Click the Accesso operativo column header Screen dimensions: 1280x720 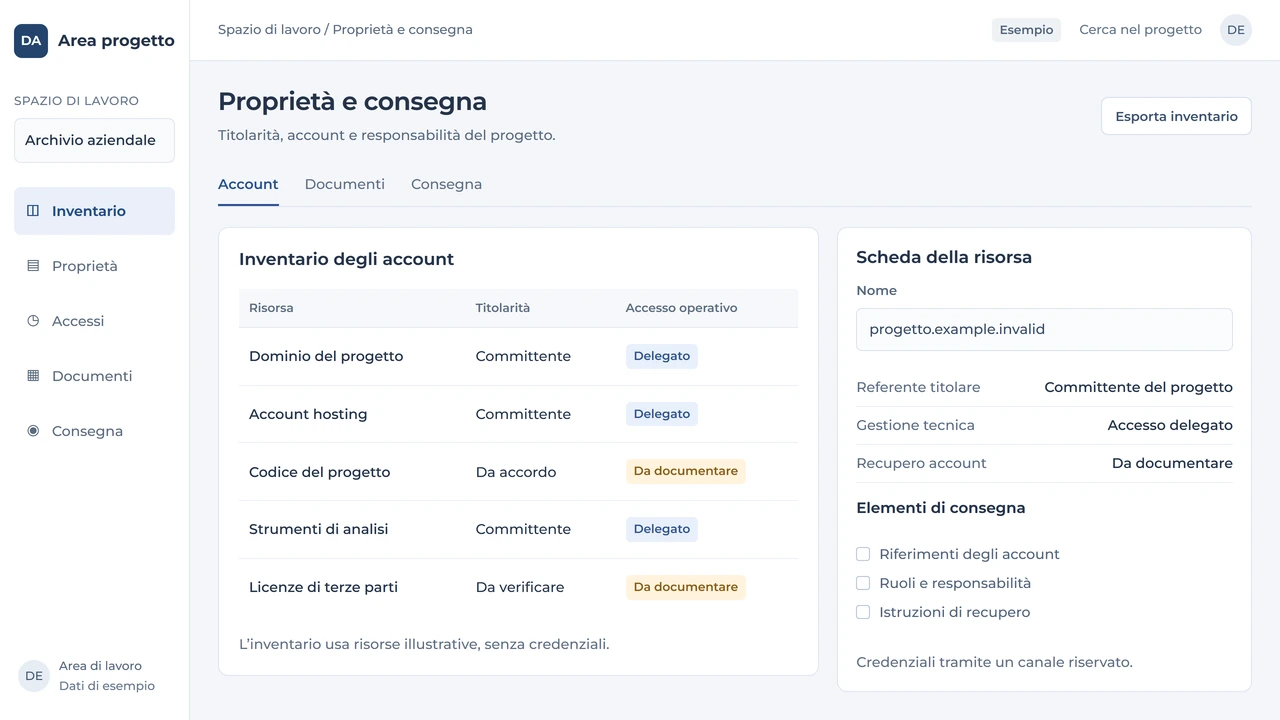pyautogui.click(x=682, y=308)
